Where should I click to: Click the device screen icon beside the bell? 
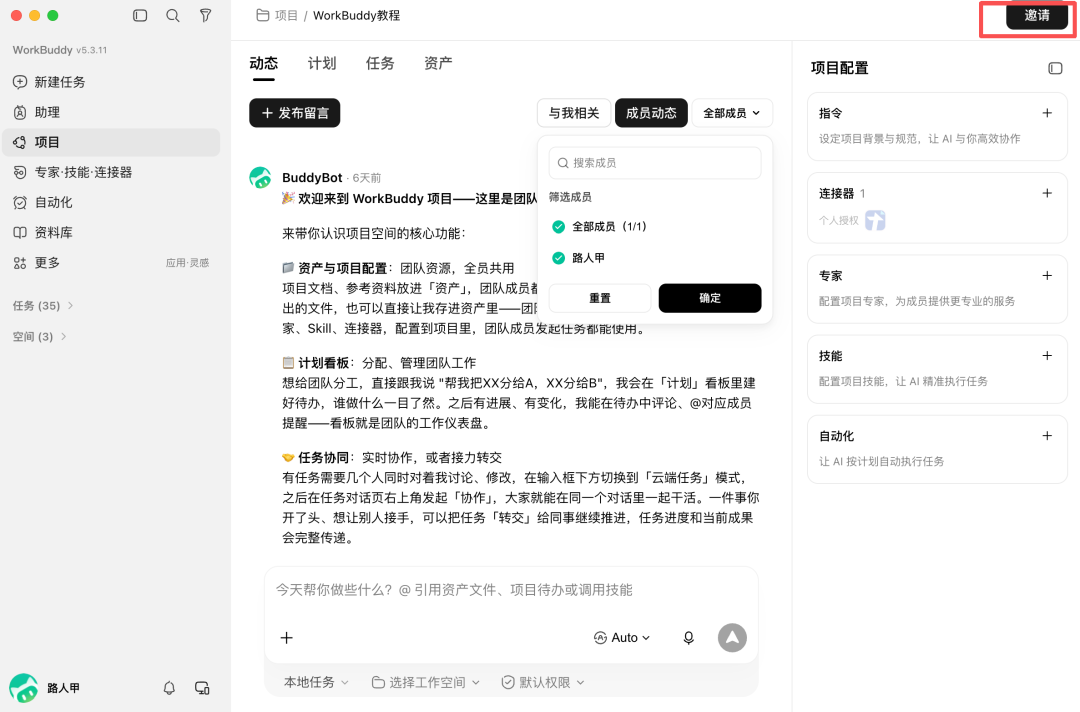tap(202, 688)
